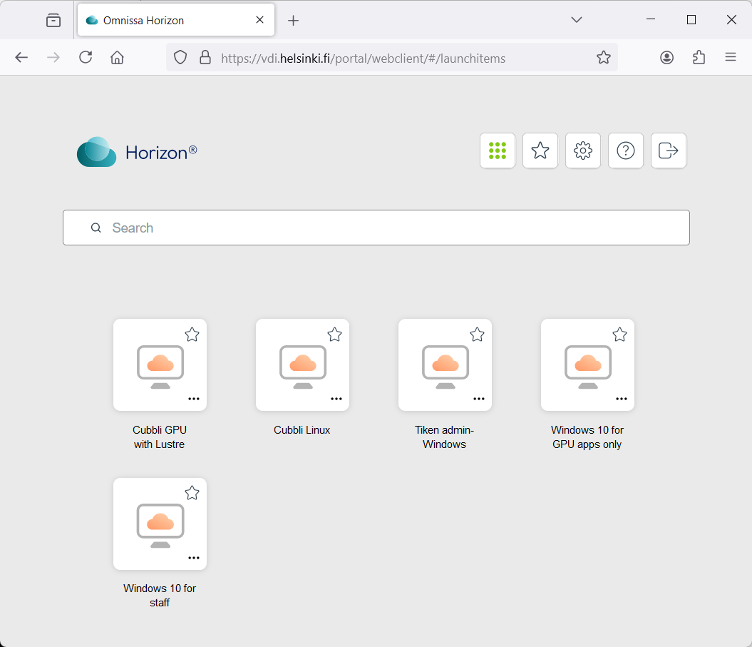Open Horizon settings gear
The image size is (755, 650).
click(585, 151)
